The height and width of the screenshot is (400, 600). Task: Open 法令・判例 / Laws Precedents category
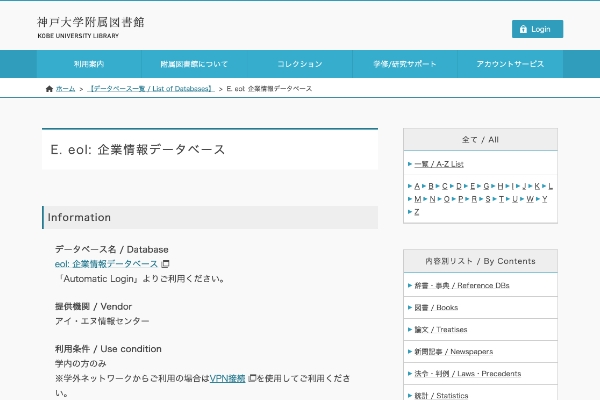[x=468, y=374]
